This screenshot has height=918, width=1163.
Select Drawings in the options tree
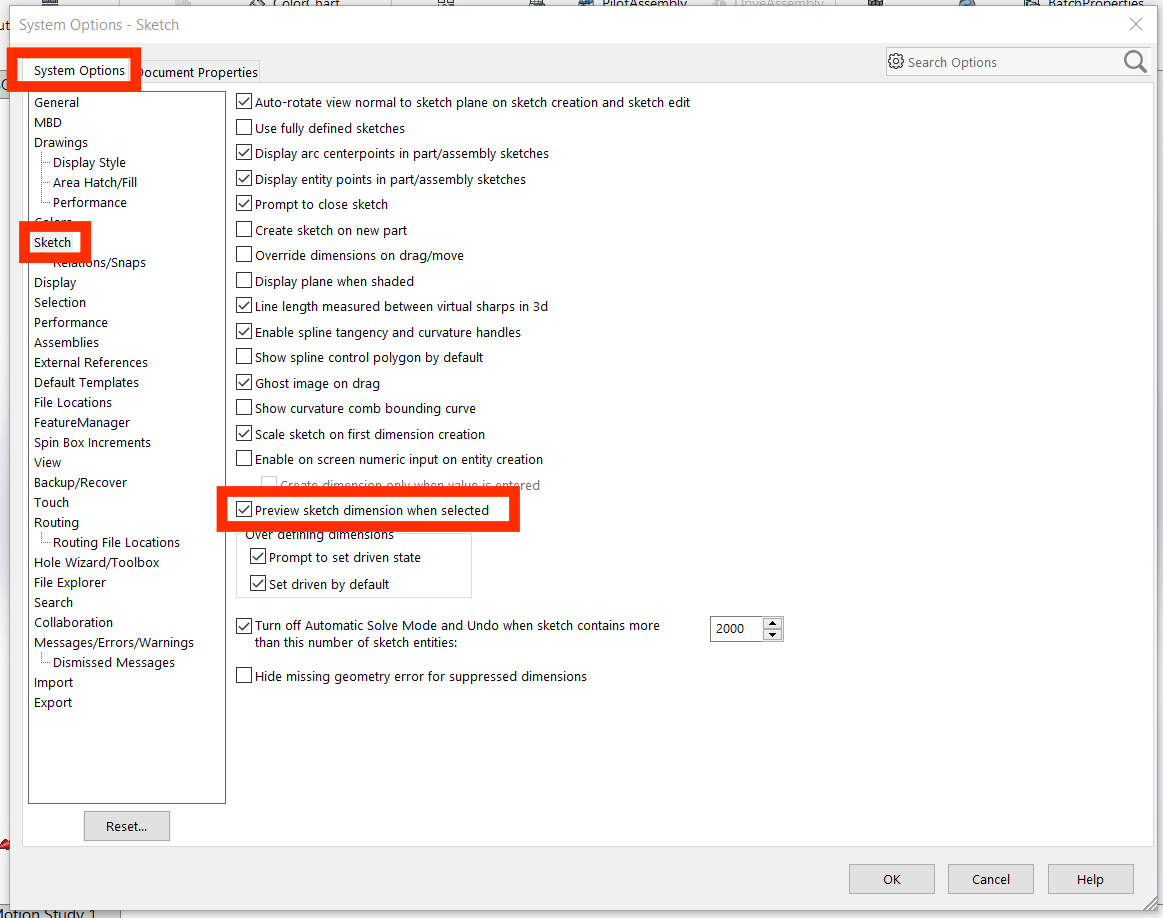pyautogui.click(x=60, y=142)
